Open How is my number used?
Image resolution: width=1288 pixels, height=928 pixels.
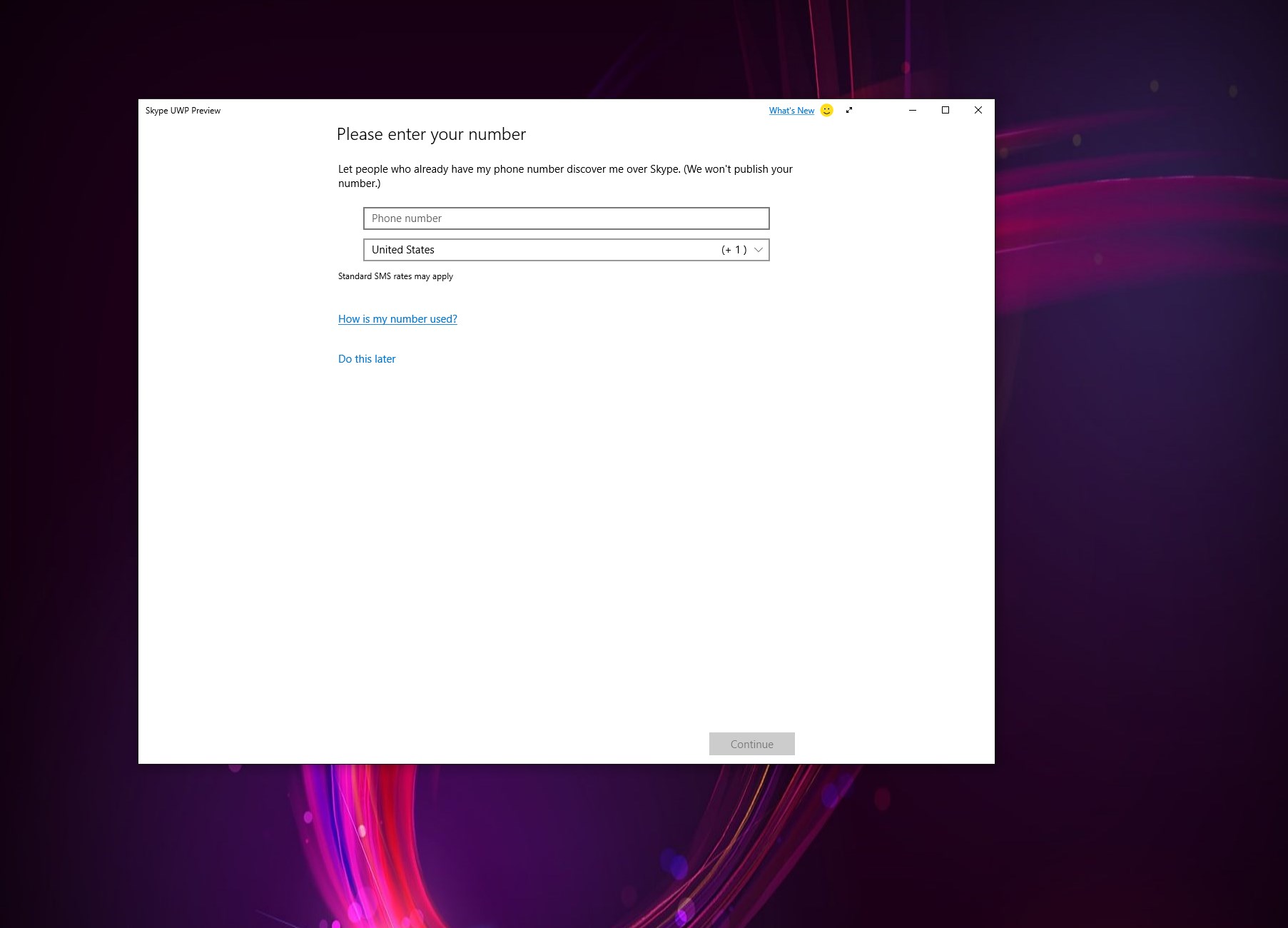point(397,319)
